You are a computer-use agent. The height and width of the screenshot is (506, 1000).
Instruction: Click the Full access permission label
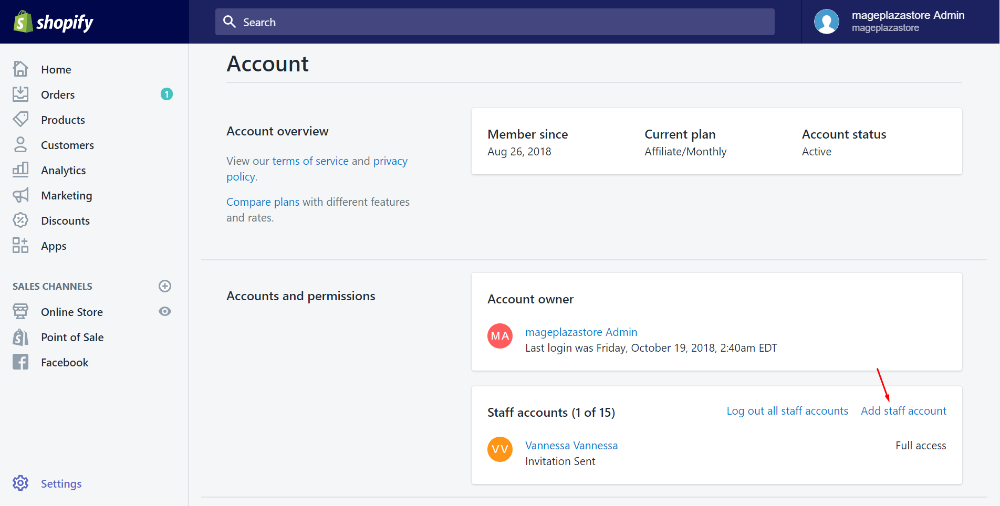click(921, 445)
